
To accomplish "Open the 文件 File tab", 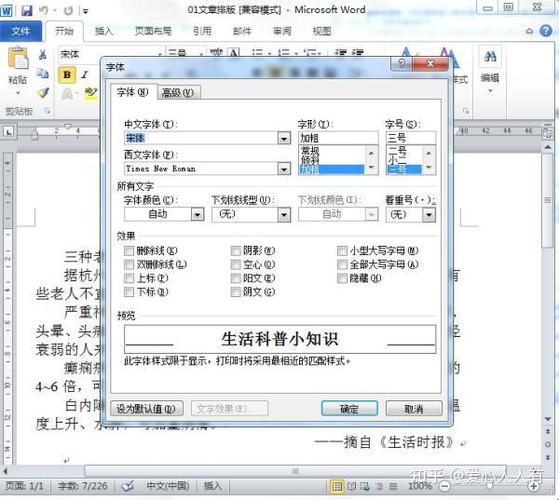I will coord(21,31).
